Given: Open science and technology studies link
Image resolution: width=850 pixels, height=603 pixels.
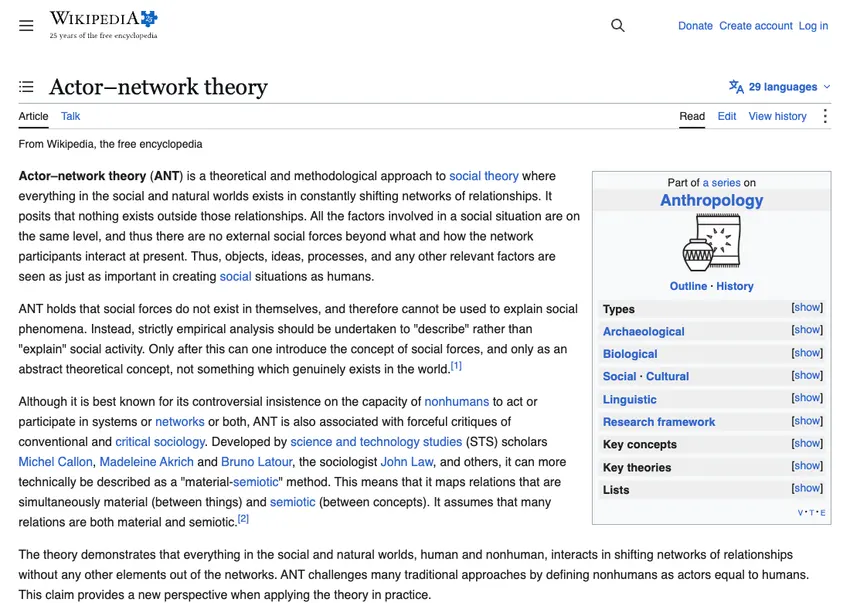Looking at the screenshot, I should click(x=376, y=442).
